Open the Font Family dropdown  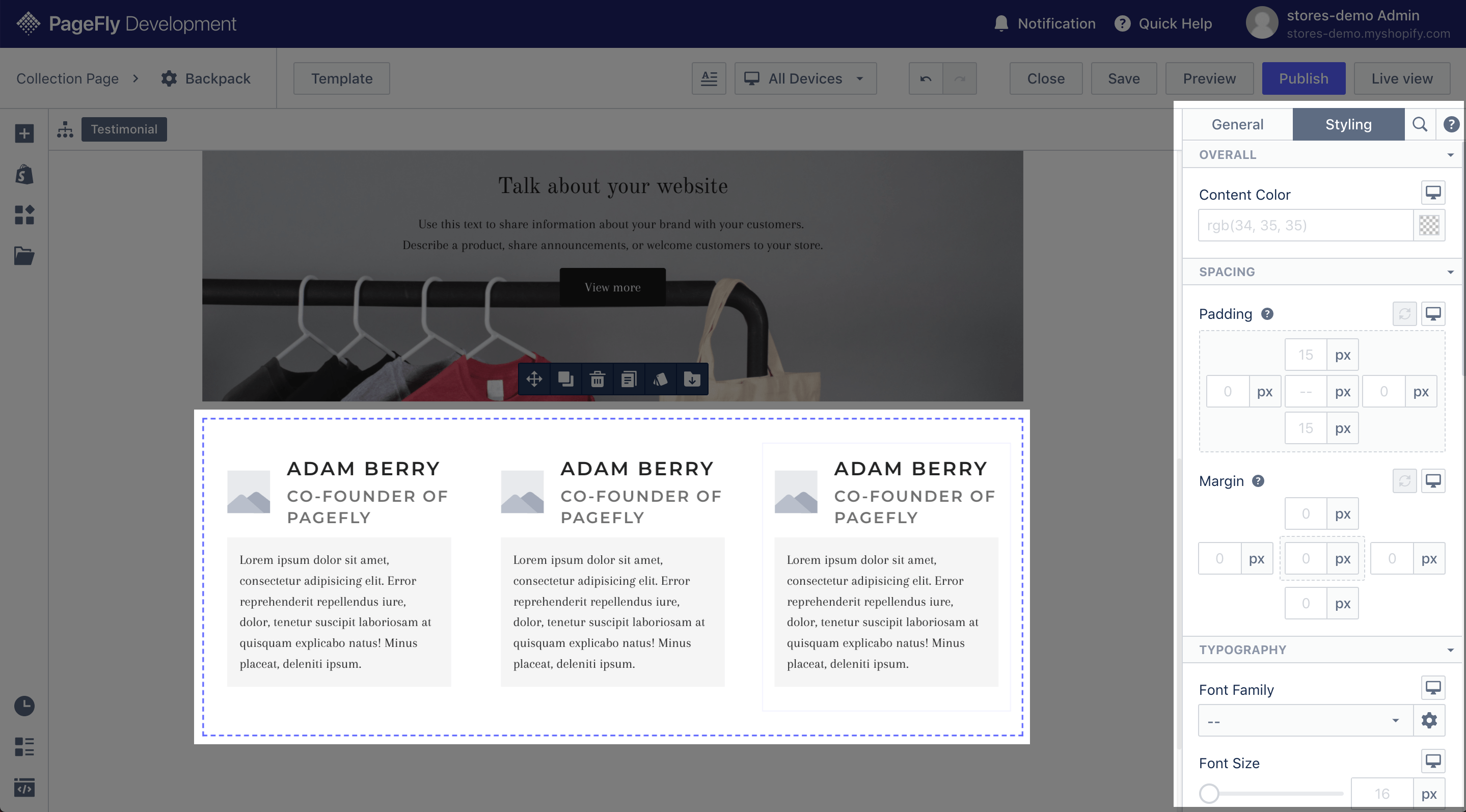[1306, 720]
